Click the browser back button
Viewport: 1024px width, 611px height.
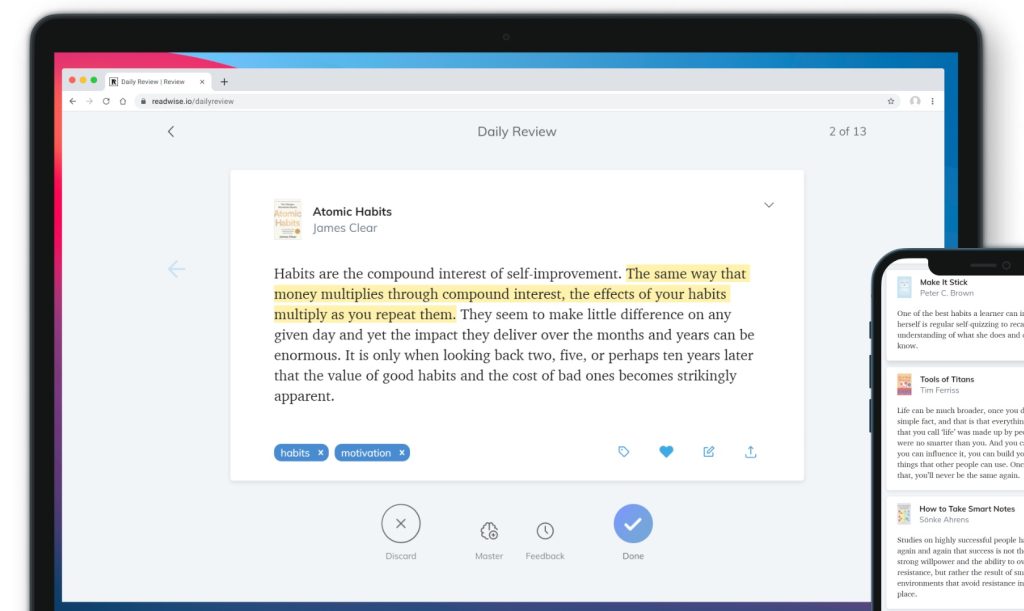72,101
